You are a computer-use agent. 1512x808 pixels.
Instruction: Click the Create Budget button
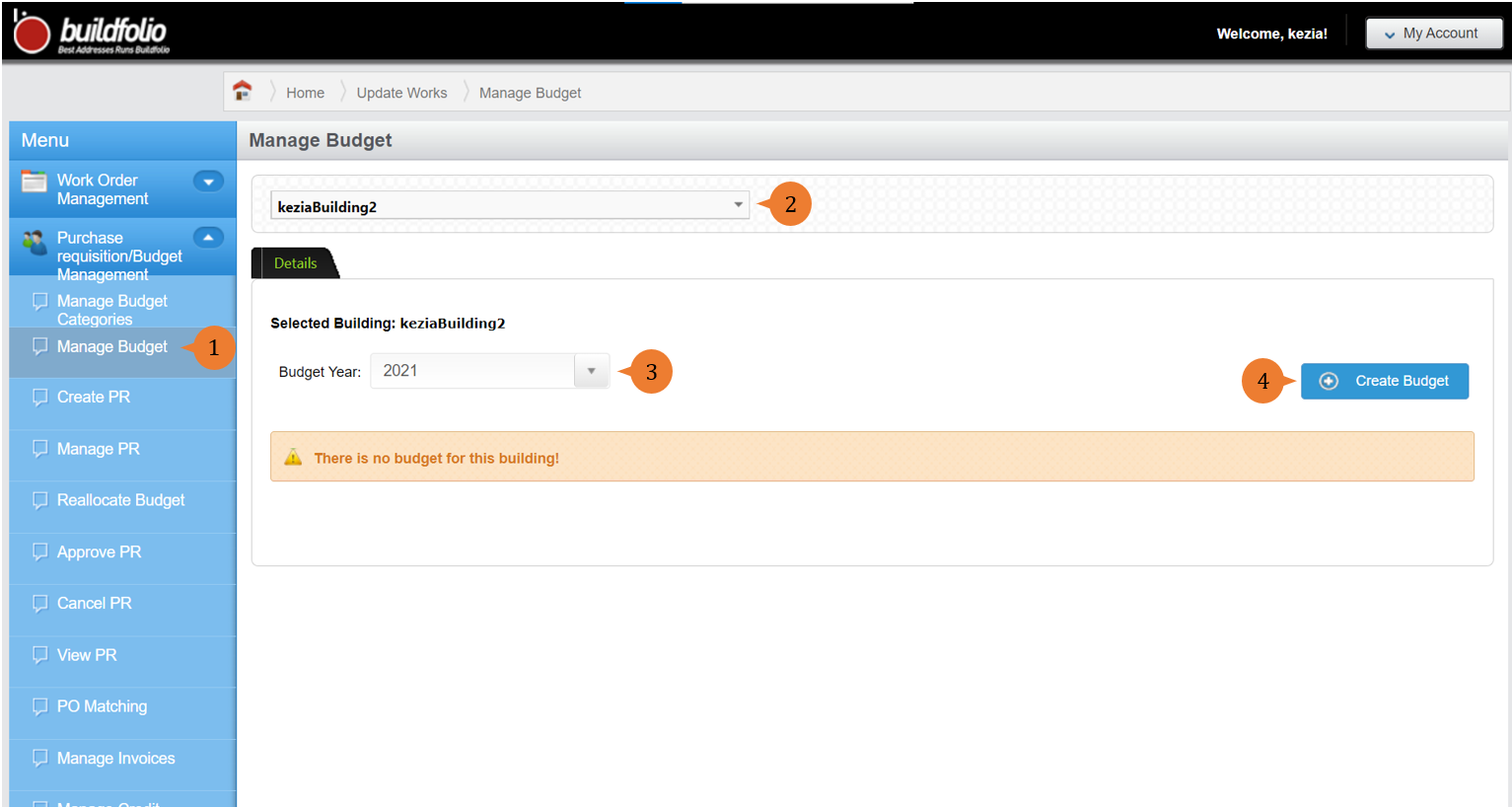1385,381
